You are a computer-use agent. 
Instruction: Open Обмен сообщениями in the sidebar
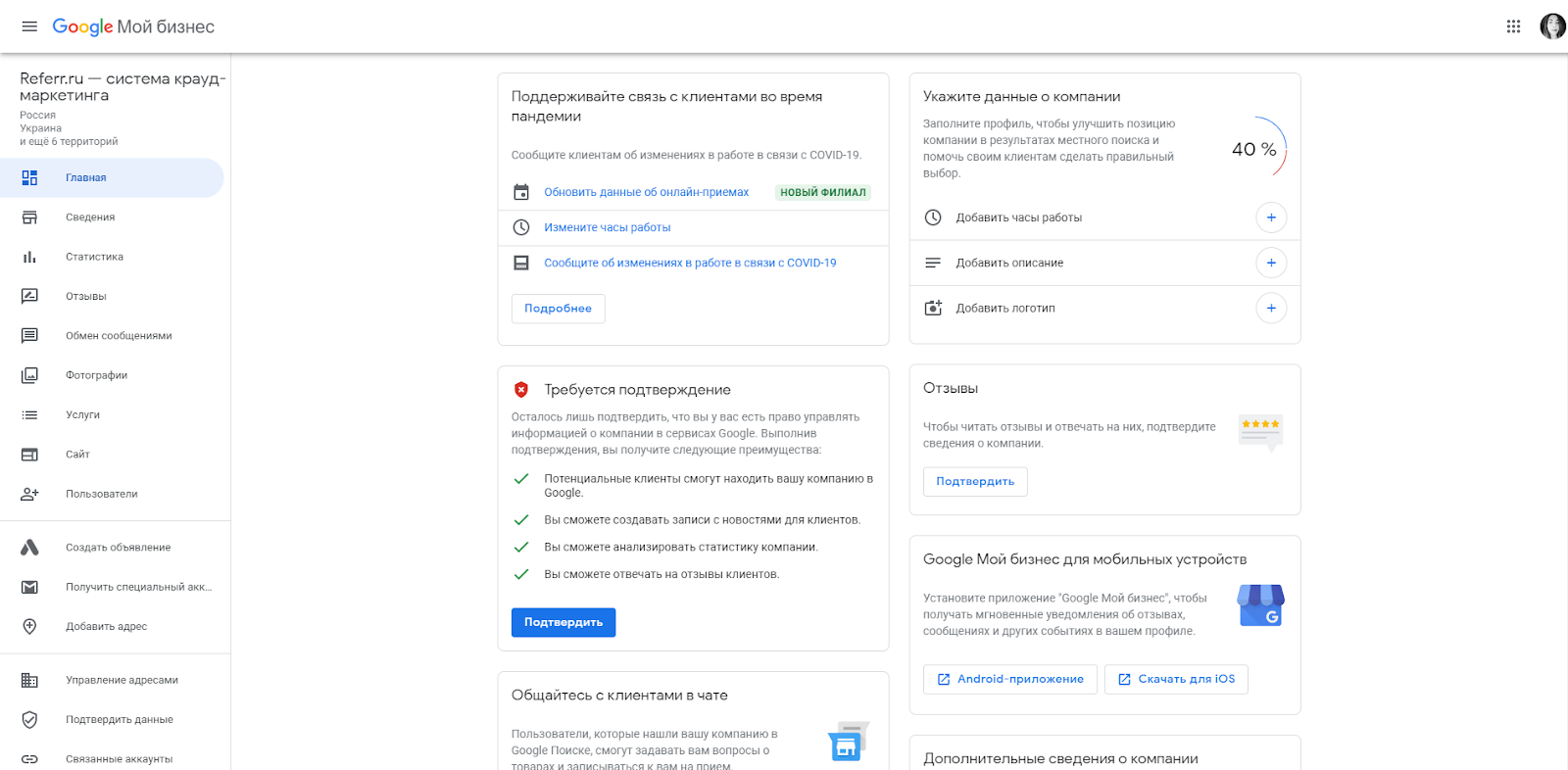112,336
